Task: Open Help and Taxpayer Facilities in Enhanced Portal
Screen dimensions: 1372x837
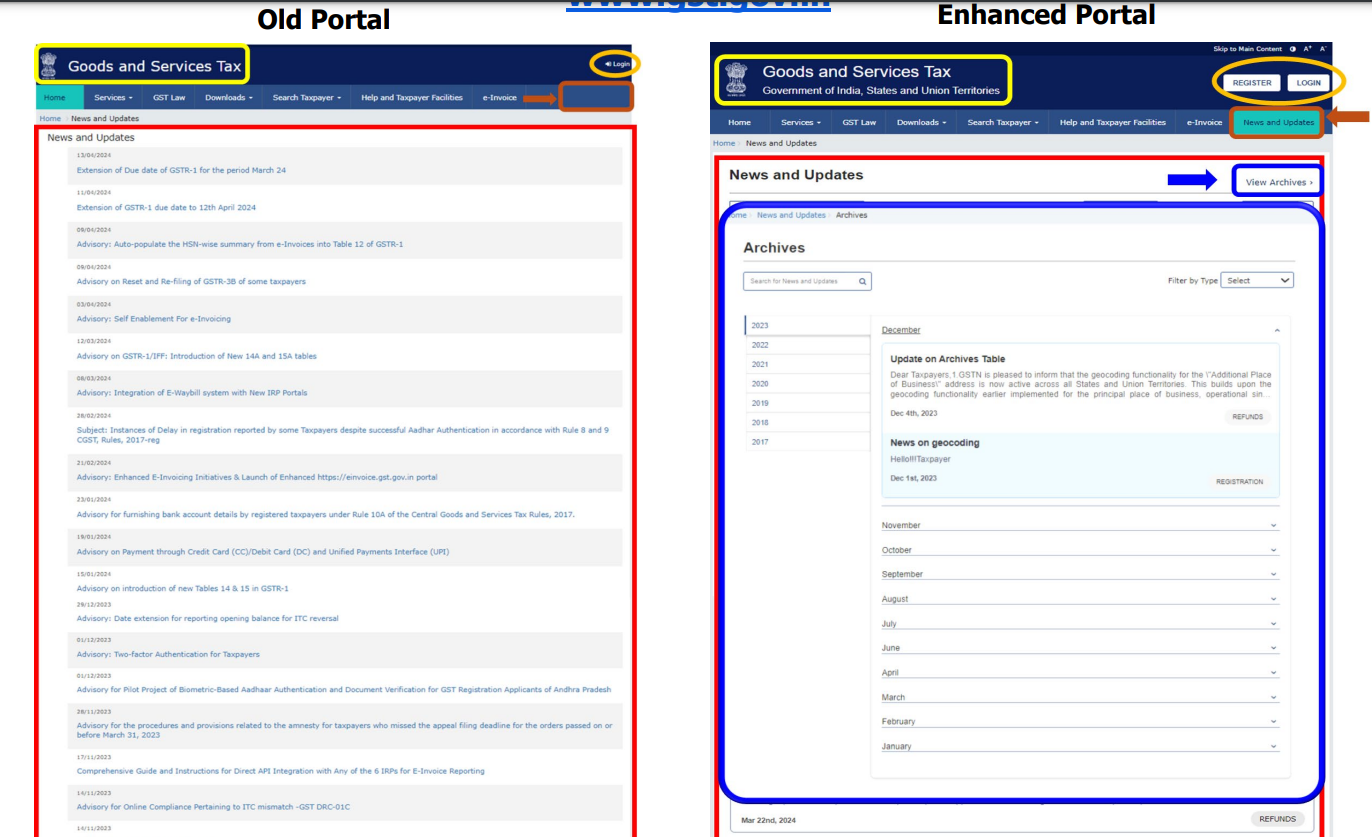Action: tap(1112, 122)
